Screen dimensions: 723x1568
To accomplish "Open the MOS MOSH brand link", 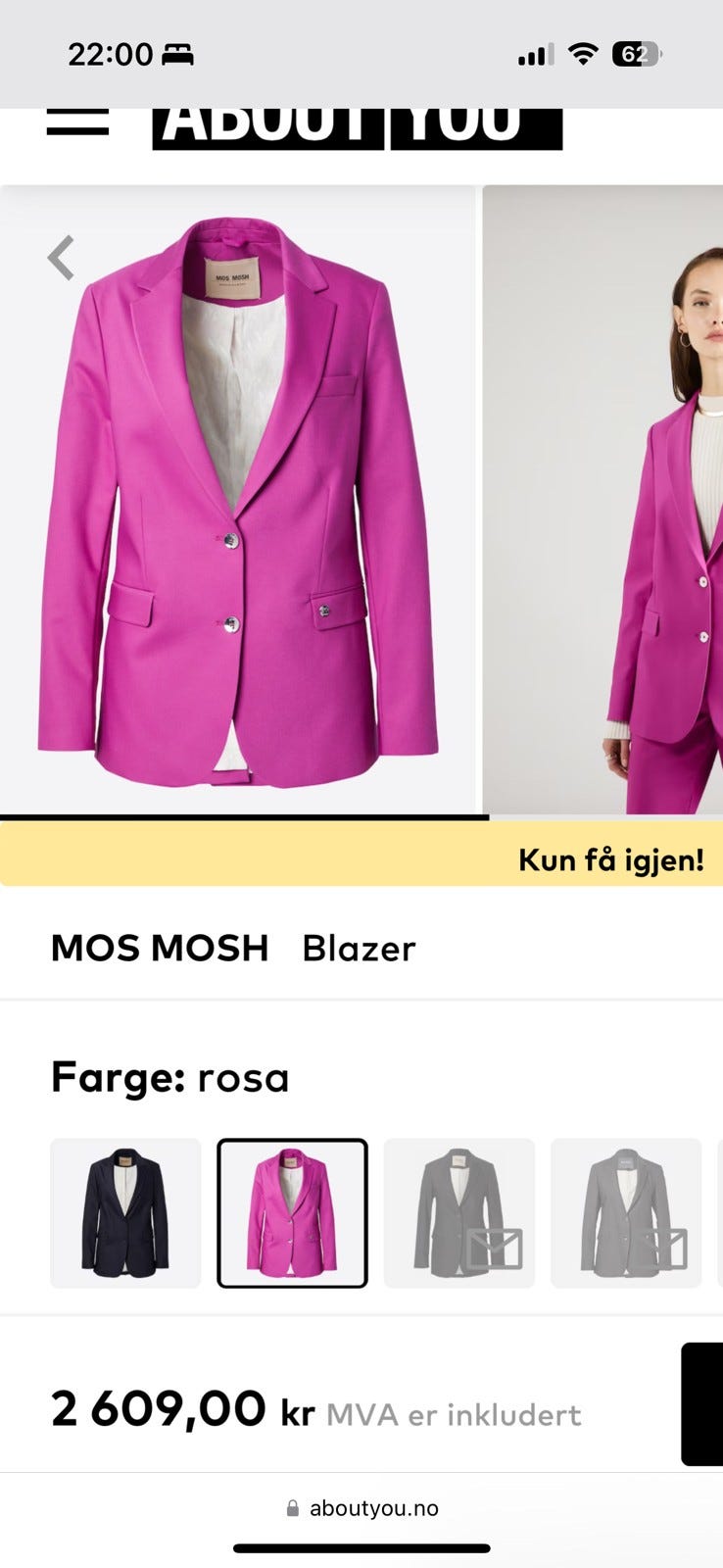I will click(x=160, y=948).
